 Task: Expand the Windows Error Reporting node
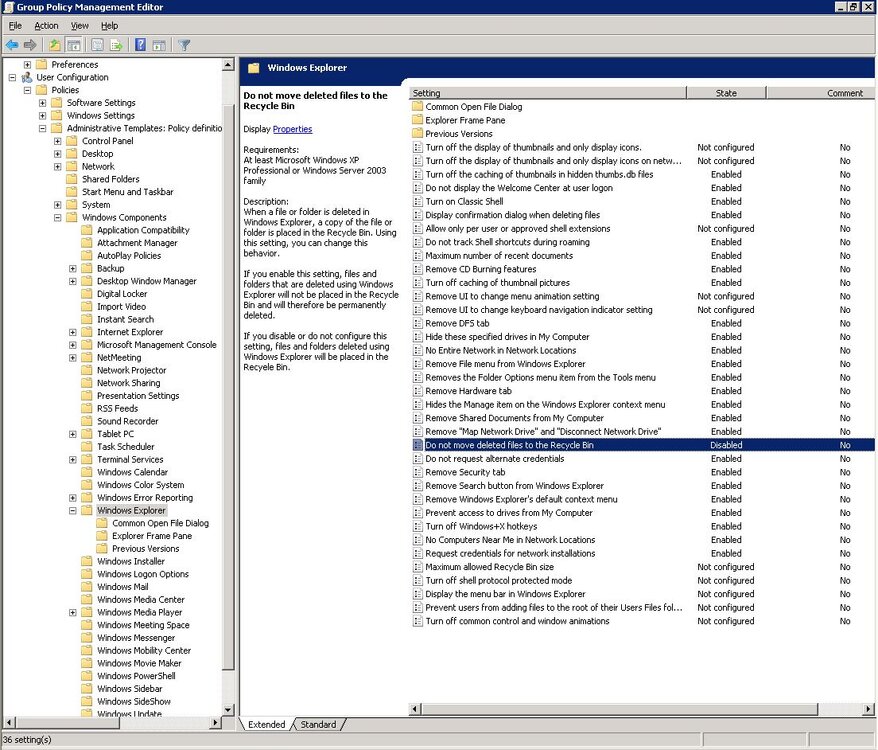72,497
